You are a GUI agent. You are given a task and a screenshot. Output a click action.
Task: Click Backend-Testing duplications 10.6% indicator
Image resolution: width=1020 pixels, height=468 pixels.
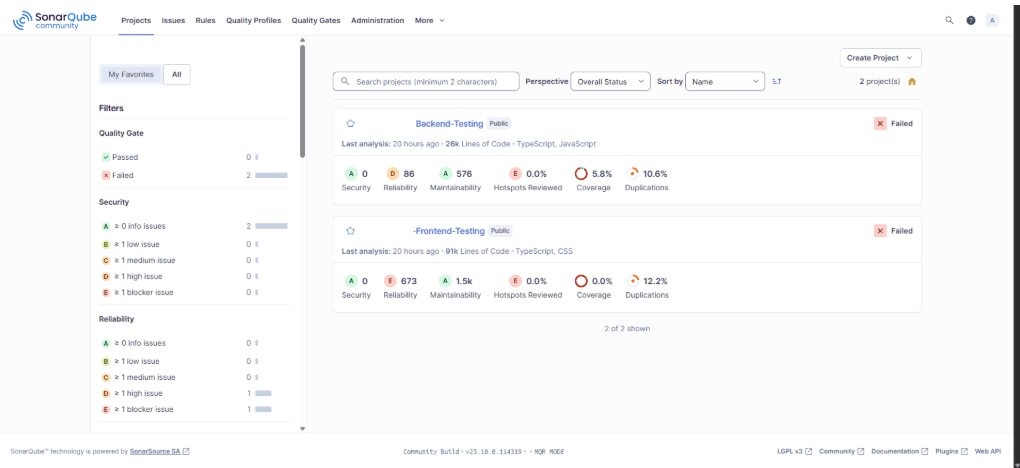pos(632,174)
